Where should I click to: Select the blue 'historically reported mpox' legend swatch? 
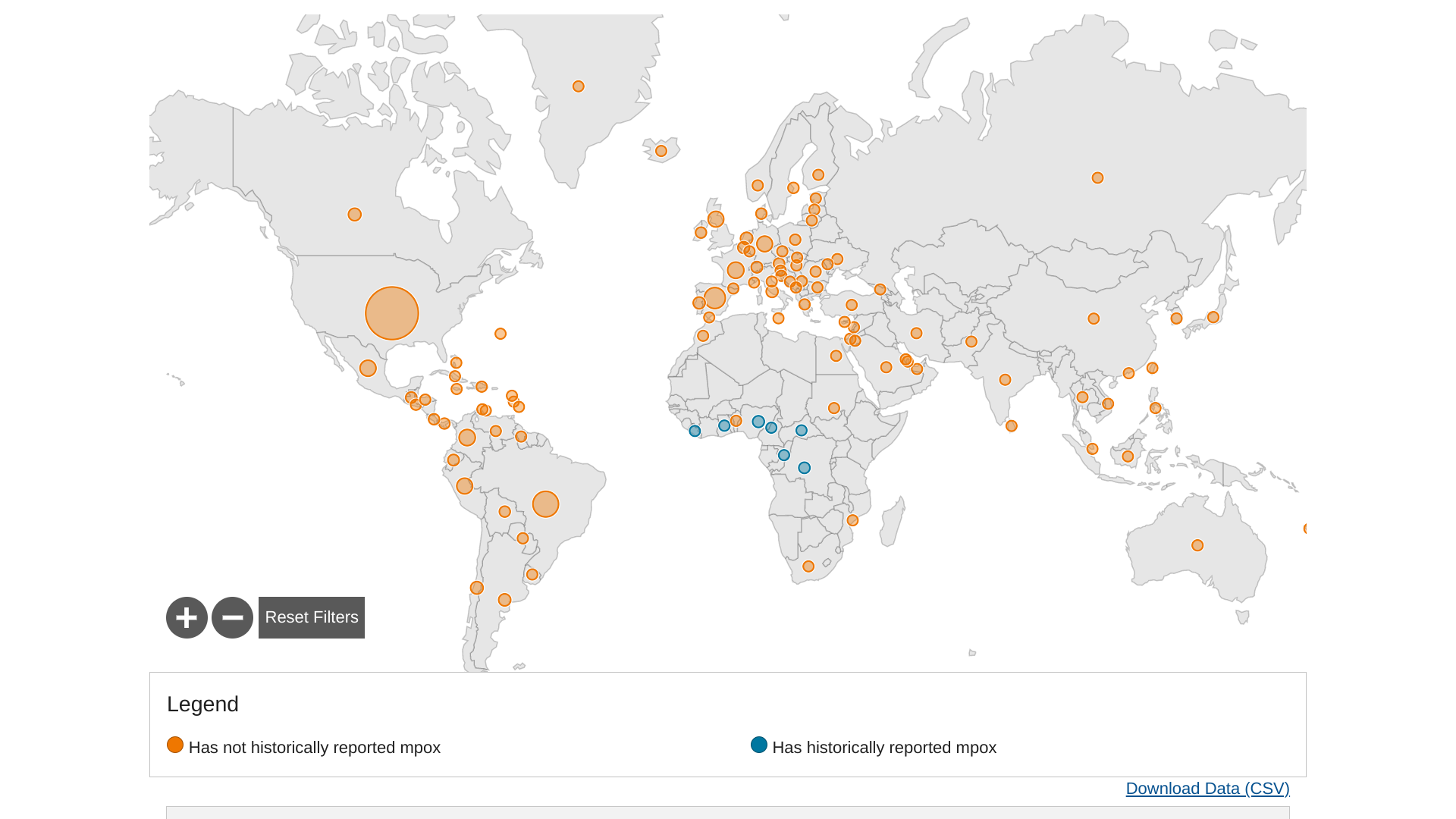click(x=759, y=745)
